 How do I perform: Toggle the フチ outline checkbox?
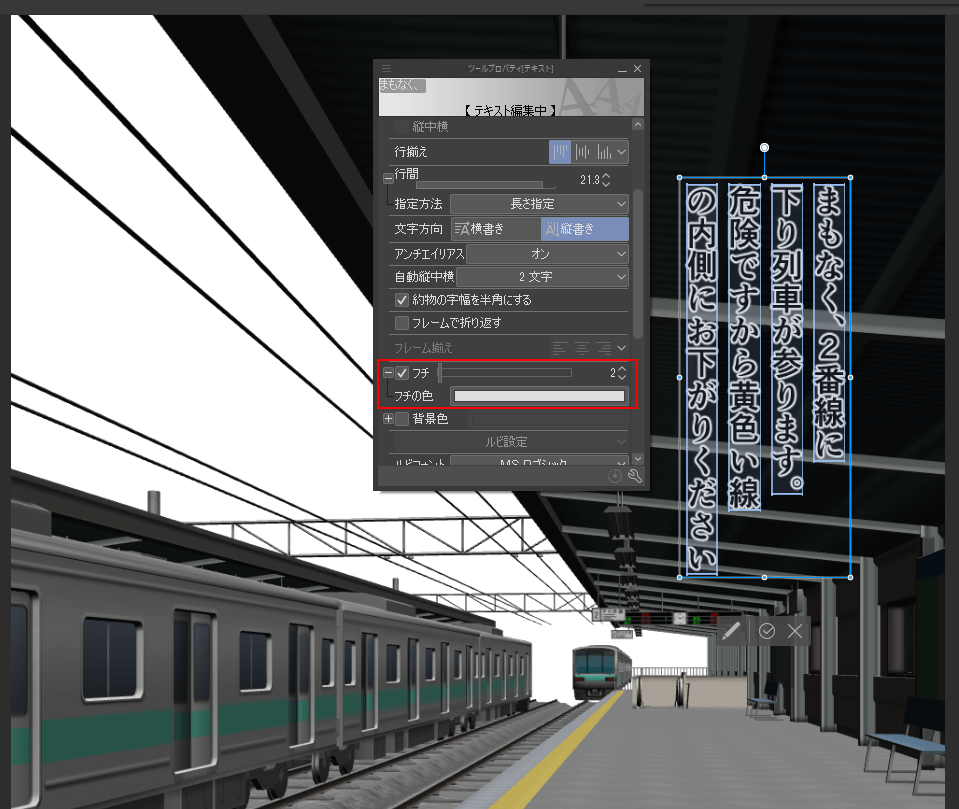[x=402, y=373]
